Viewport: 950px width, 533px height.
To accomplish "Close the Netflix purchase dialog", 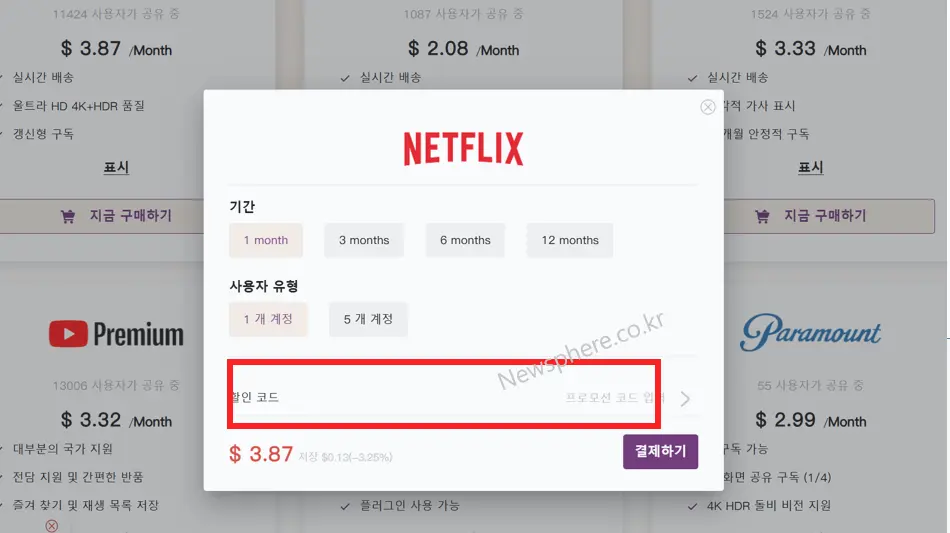I will click(708, 107).
